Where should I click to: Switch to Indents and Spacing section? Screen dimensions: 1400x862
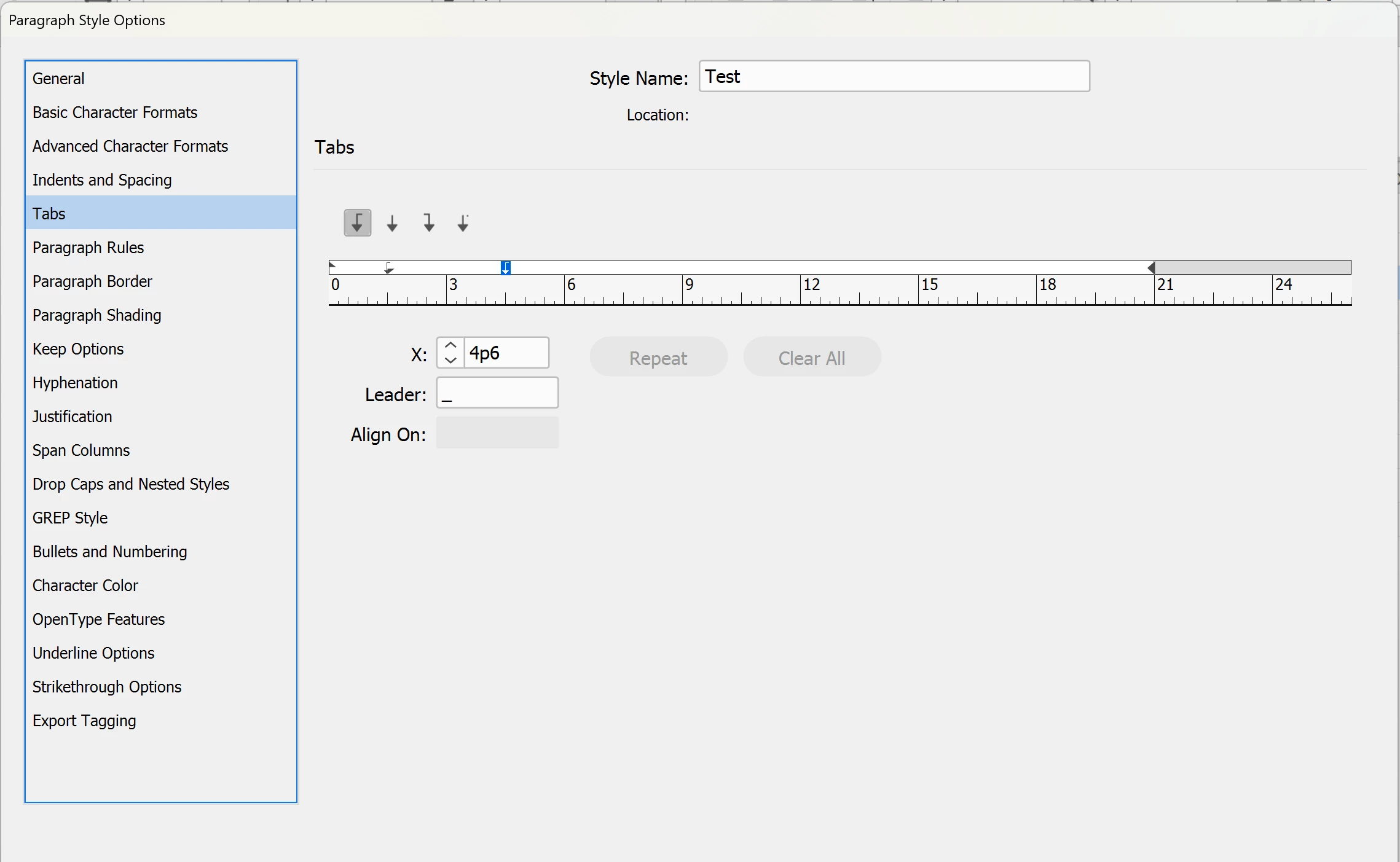point(102,180)
